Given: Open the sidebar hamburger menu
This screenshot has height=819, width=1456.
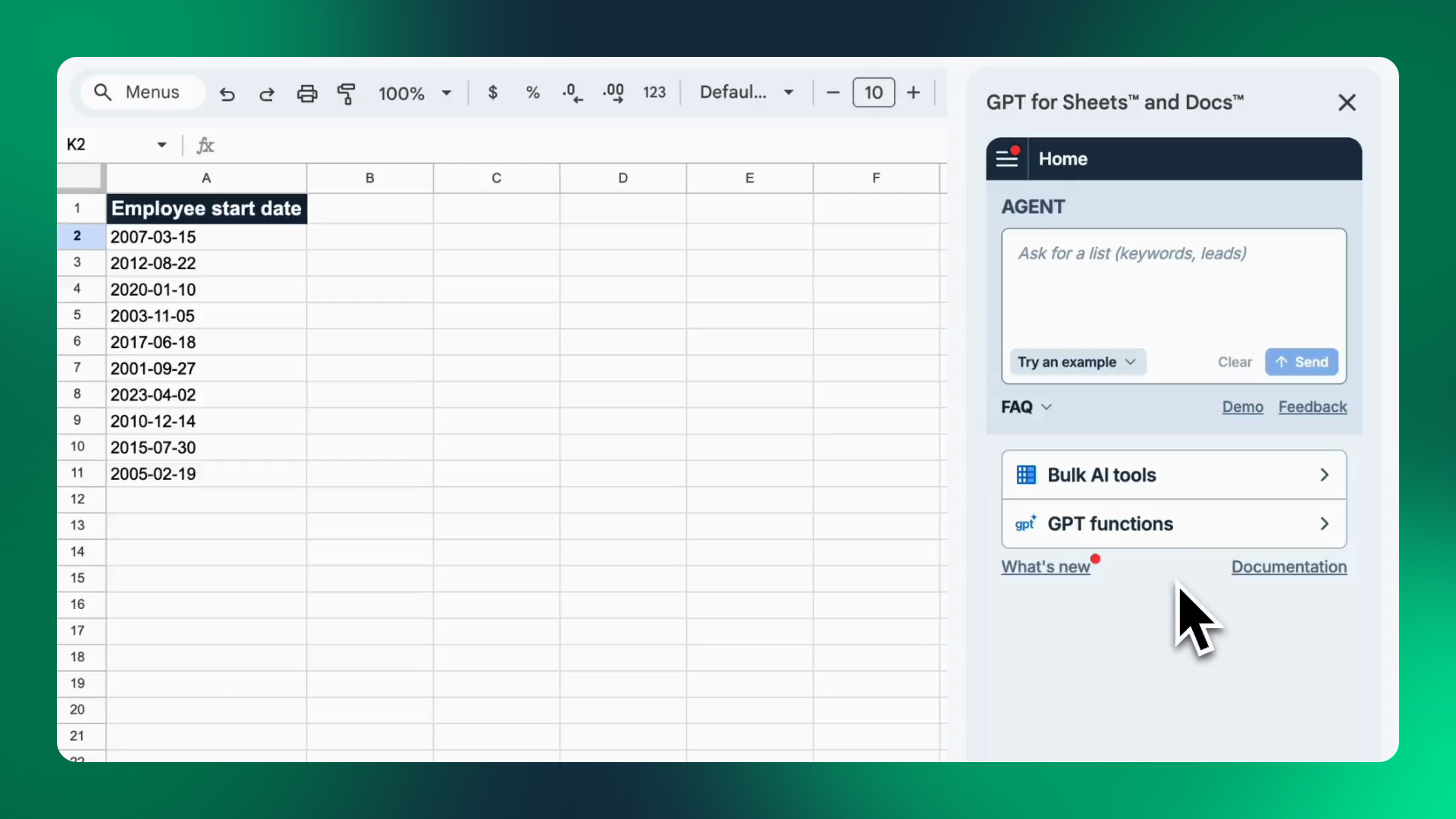Looking at the screenshot, I should (x=1006, y=158).
